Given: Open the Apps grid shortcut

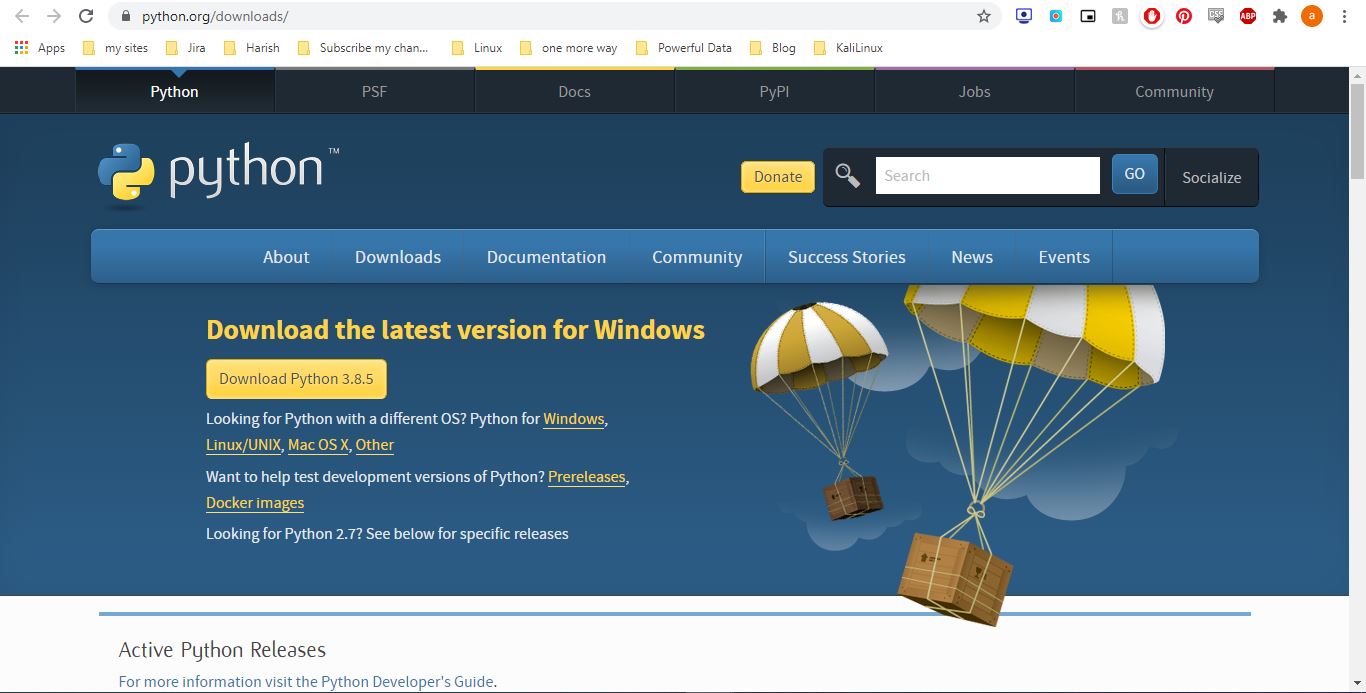Looking at the screenshot, I should [x=40, y=47].
